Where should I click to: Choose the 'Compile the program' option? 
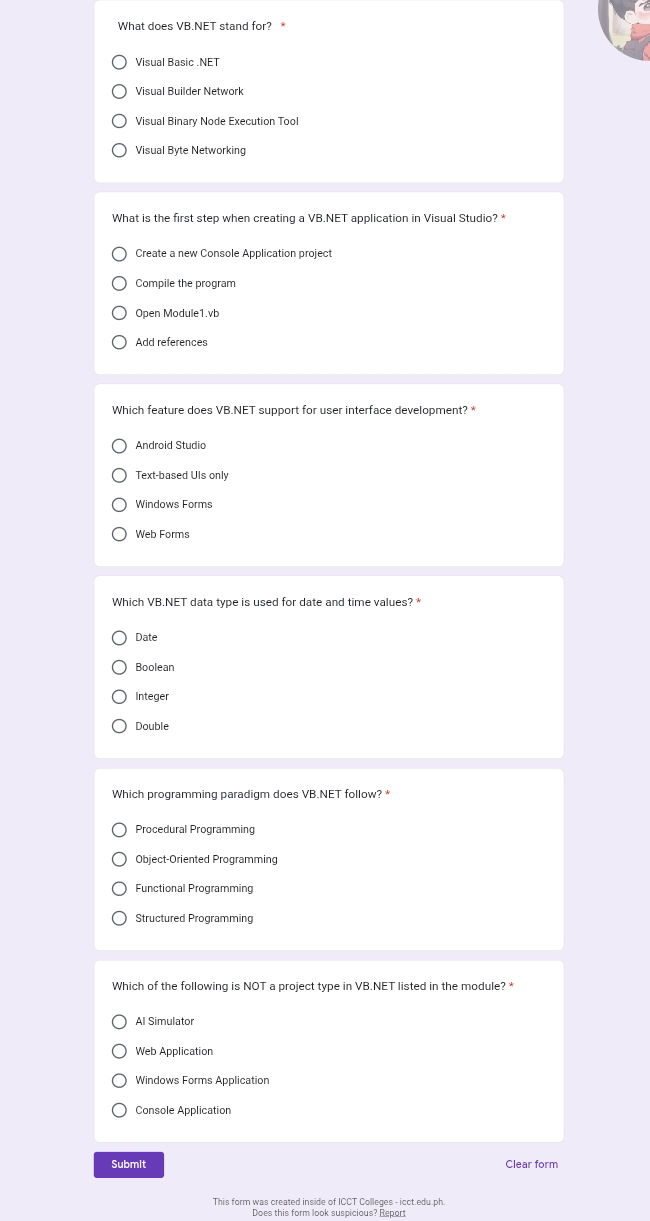point(119,284)
